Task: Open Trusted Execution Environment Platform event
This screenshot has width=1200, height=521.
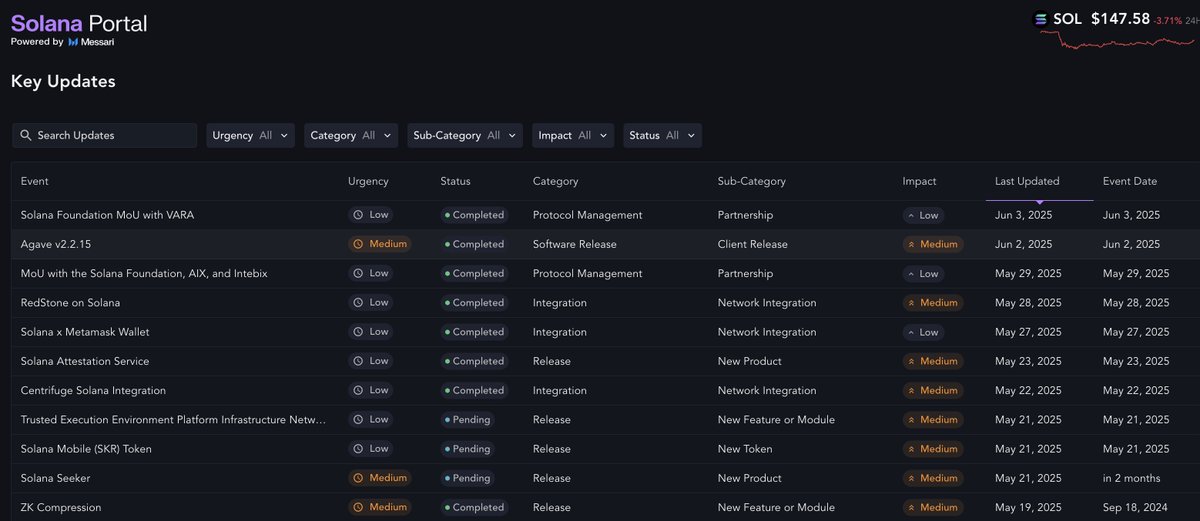Action: (173, 420)
